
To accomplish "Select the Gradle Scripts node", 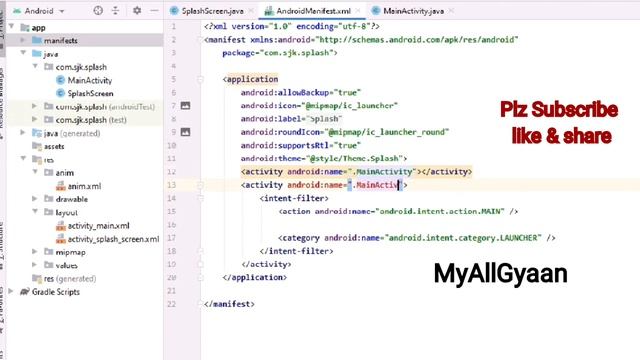I will [x=56, y=292].
